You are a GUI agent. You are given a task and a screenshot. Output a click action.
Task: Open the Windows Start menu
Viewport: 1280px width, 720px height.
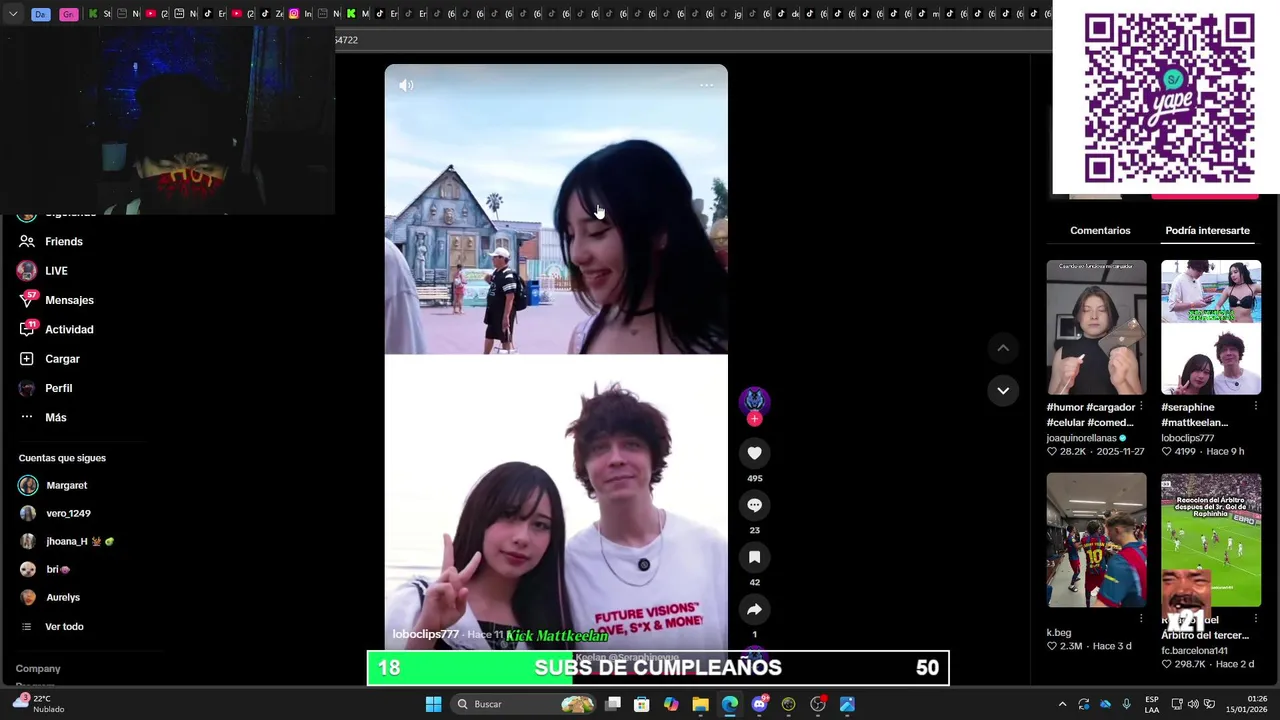click(x=433, y=704)
